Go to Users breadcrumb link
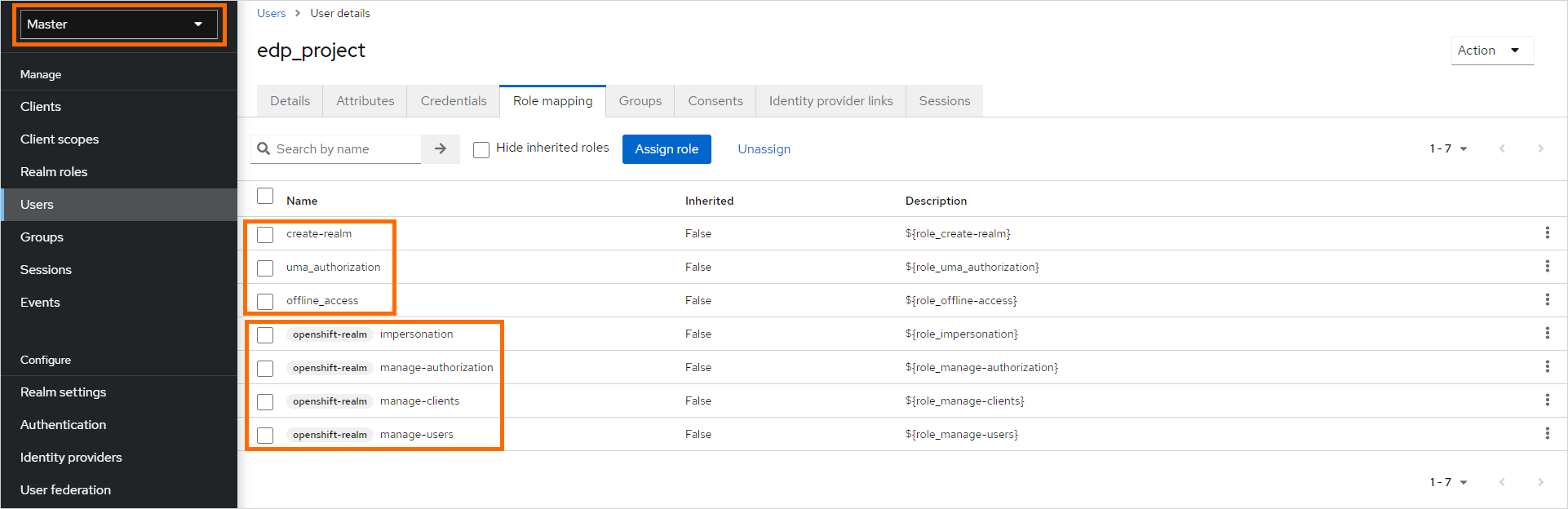This screenshot has width=1568, height=509. click(271, 13)
